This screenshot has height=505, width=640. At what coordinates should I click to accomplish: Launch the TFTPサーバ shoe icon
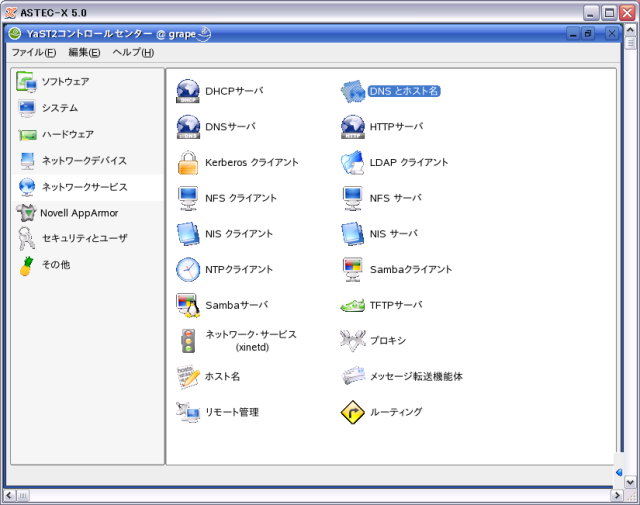(353, 305)
